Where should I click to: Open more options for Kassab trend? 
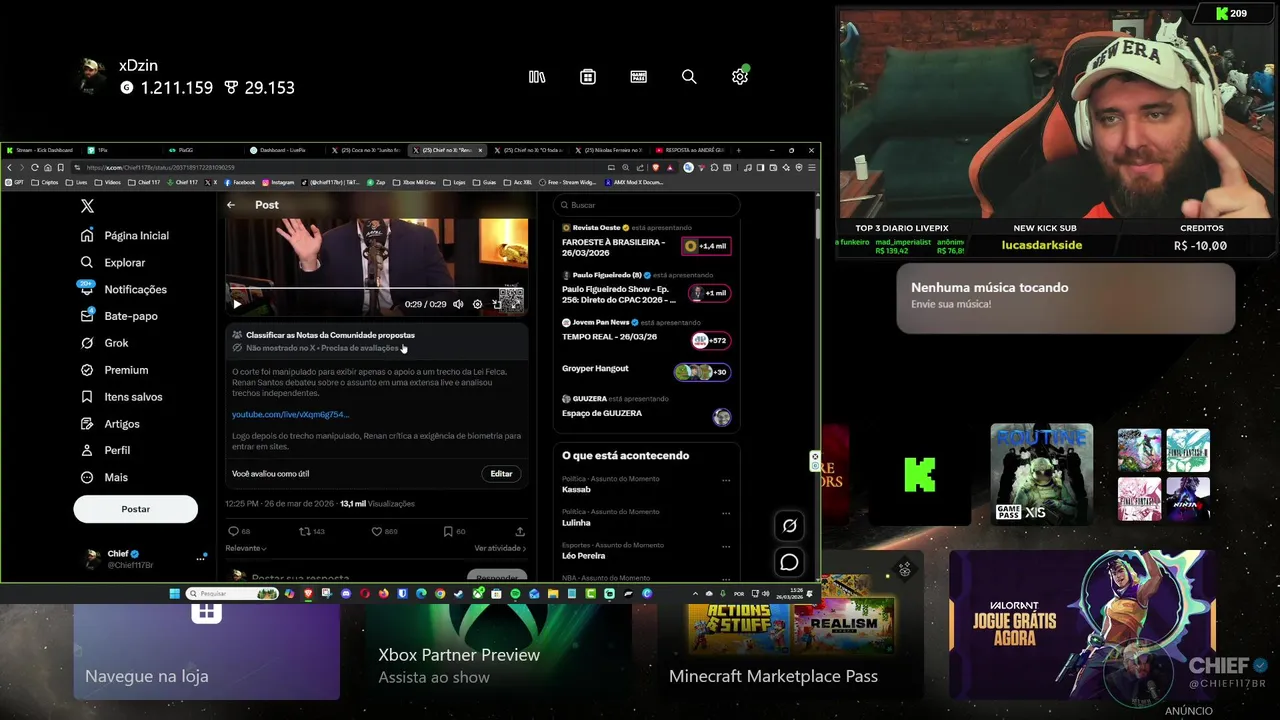point(726,480)
